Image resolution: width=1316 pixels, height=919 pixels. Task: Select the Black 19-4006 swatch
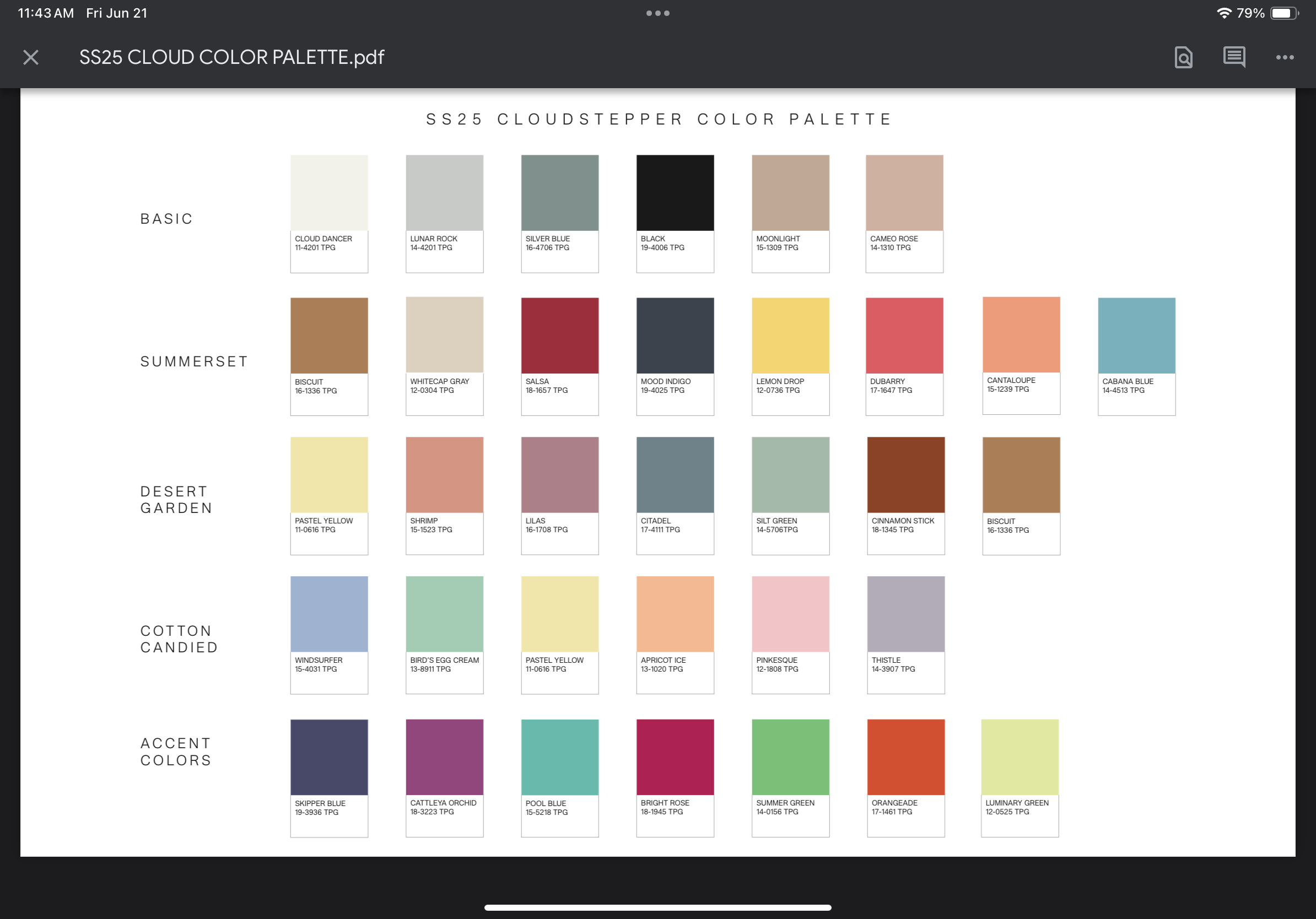(x=675, y=193)
